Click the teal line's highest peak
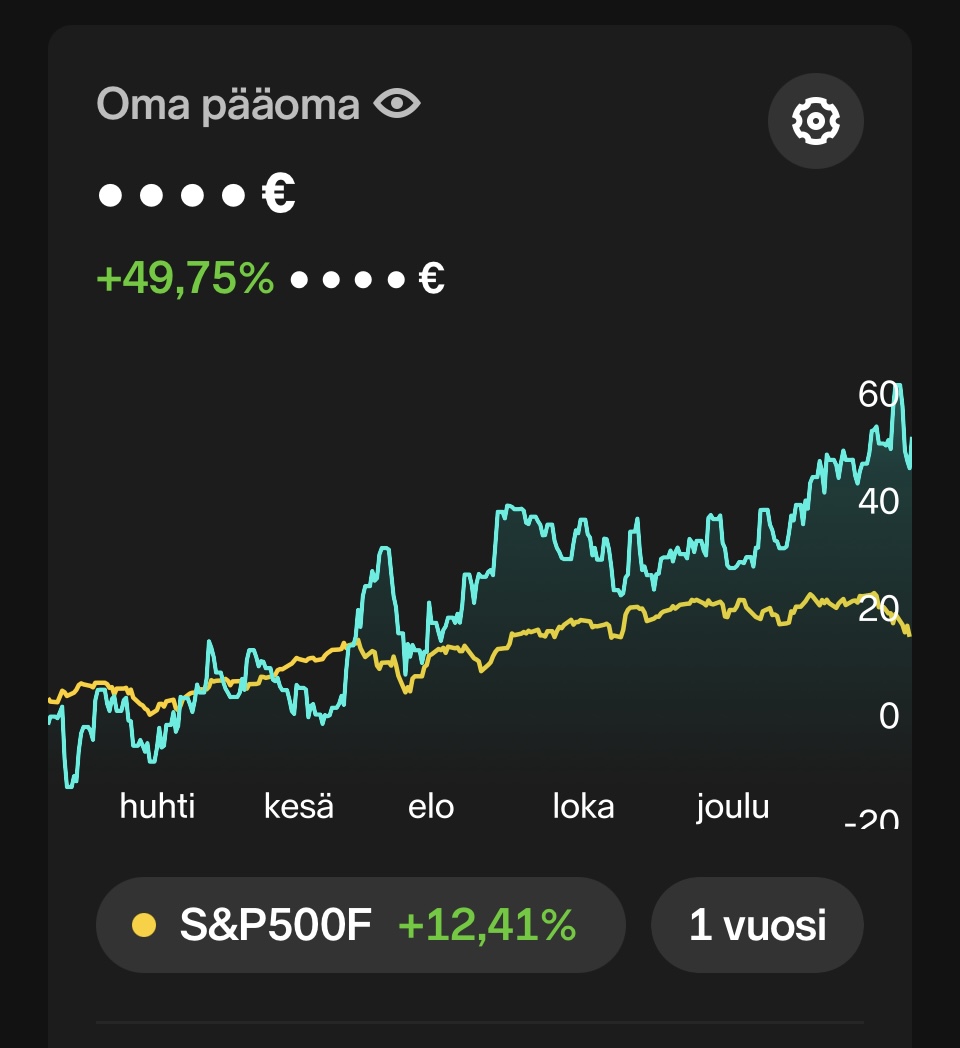Image resolution: width=960 pixels, height=1048 pixels. click(x=899, y=386)
